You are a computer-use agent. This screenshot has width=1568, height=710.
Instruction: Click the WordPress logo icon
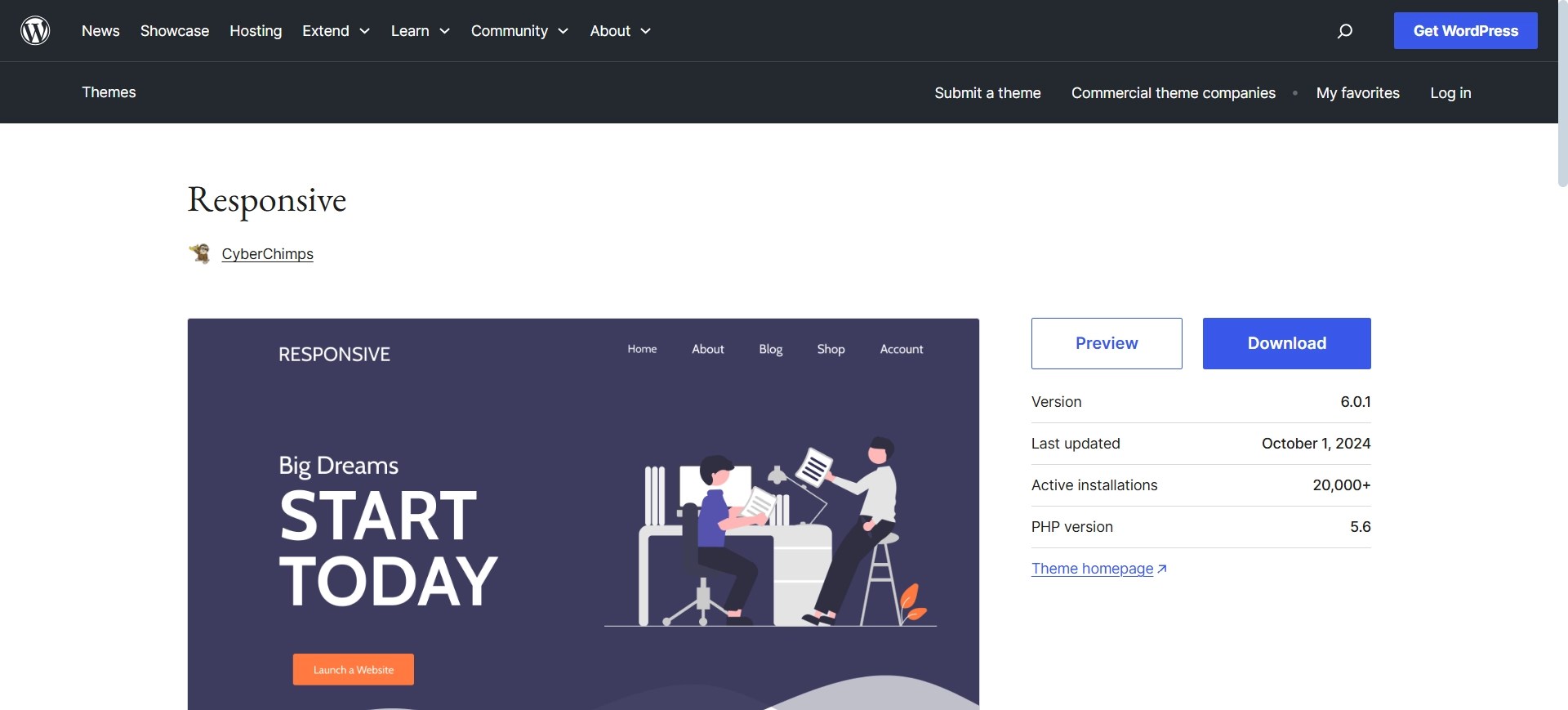pos(35,31)
